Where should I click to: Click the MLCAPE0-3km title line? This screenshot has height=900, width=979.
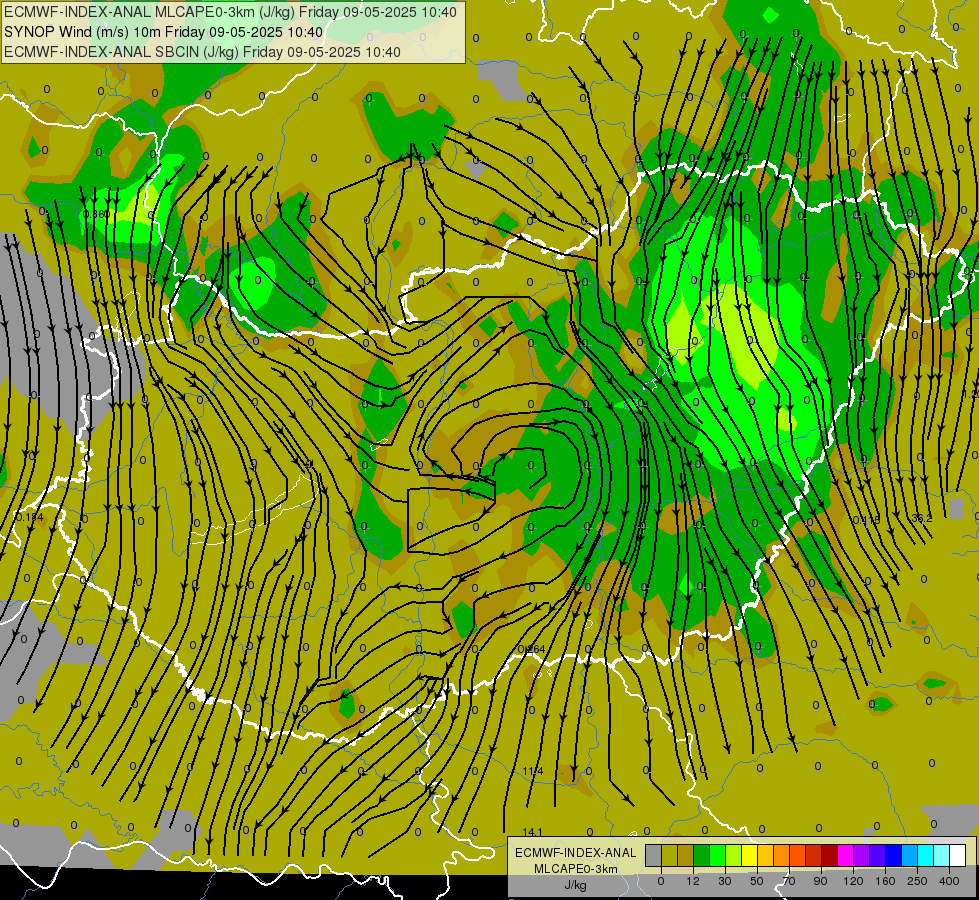[230, 12]
